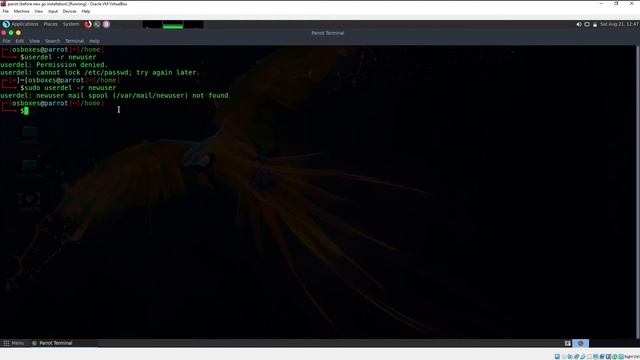Viewport: 640px width, 360px height.
Task: Click the first VirtualBox status bar icon
Action: click(557, 357)
